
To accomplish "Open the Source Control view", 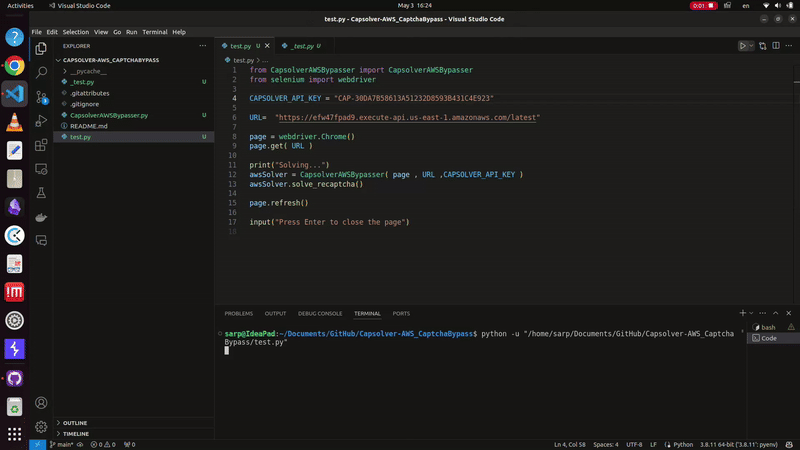I will [x=41, y=96].
